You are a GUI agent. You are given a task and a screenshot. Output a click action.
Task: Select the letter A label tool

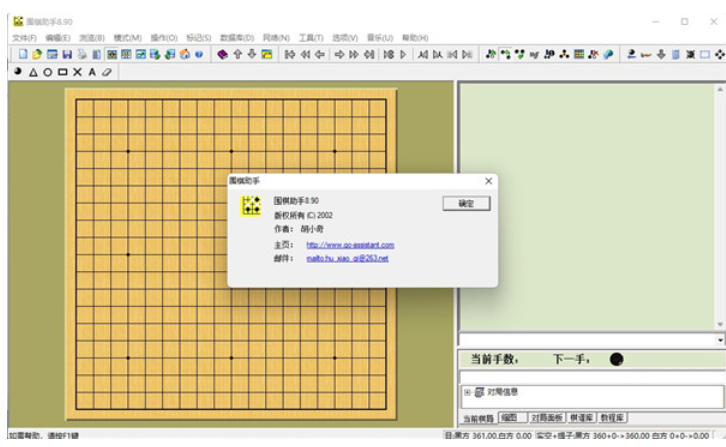(92, 72)
